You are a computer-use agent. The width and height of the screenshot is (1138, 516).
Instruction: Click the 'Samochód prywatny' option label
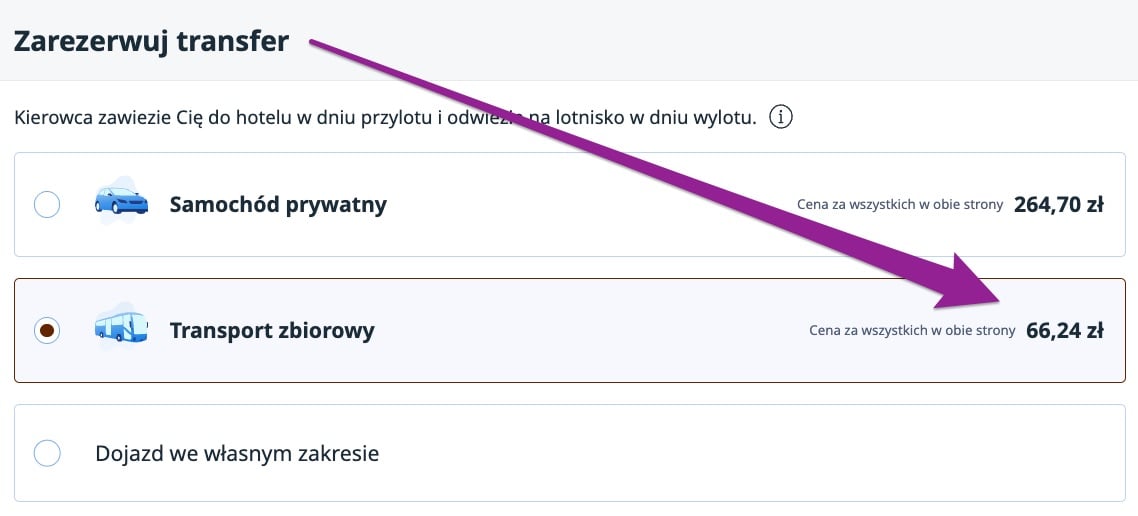tap(278, 205)
